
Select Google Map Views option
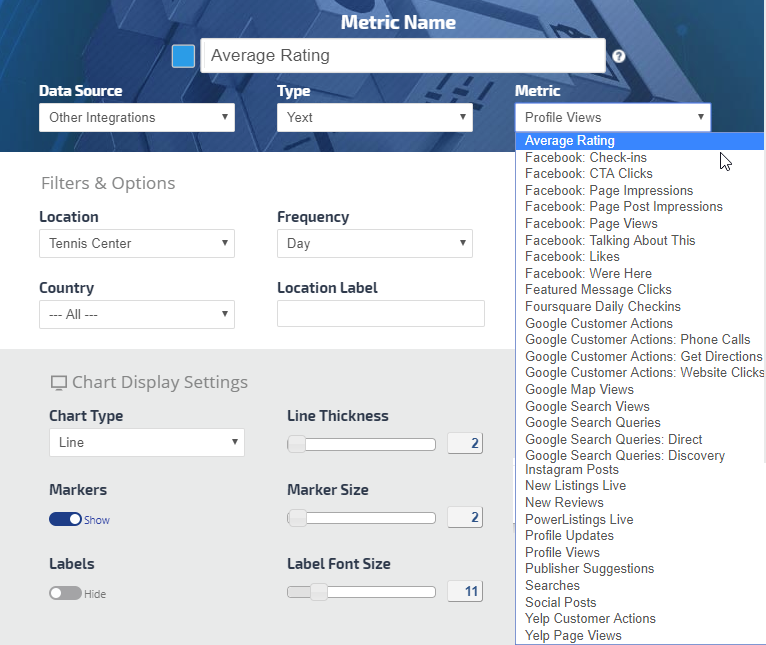[x=579, y=390]
